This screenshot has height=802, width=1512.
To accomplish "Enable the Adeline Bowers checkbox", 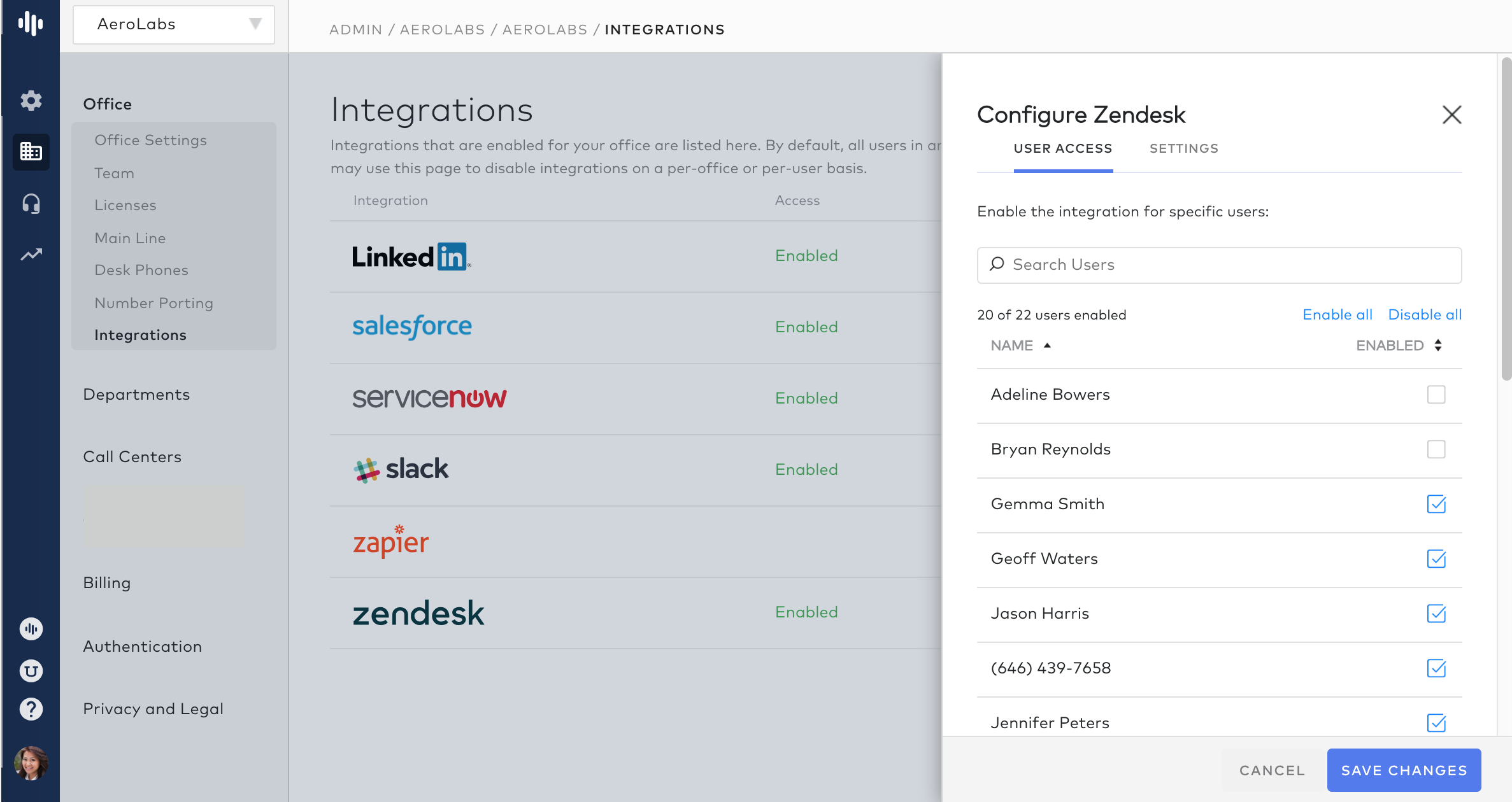I will click(x=1436, y=395).
